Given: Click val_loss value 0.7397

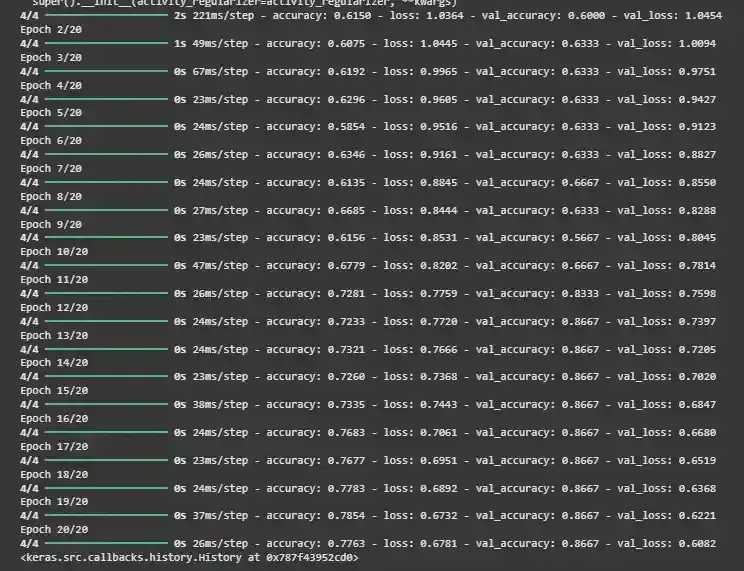Looking at the screenshot, I should (x=697, y=322).
